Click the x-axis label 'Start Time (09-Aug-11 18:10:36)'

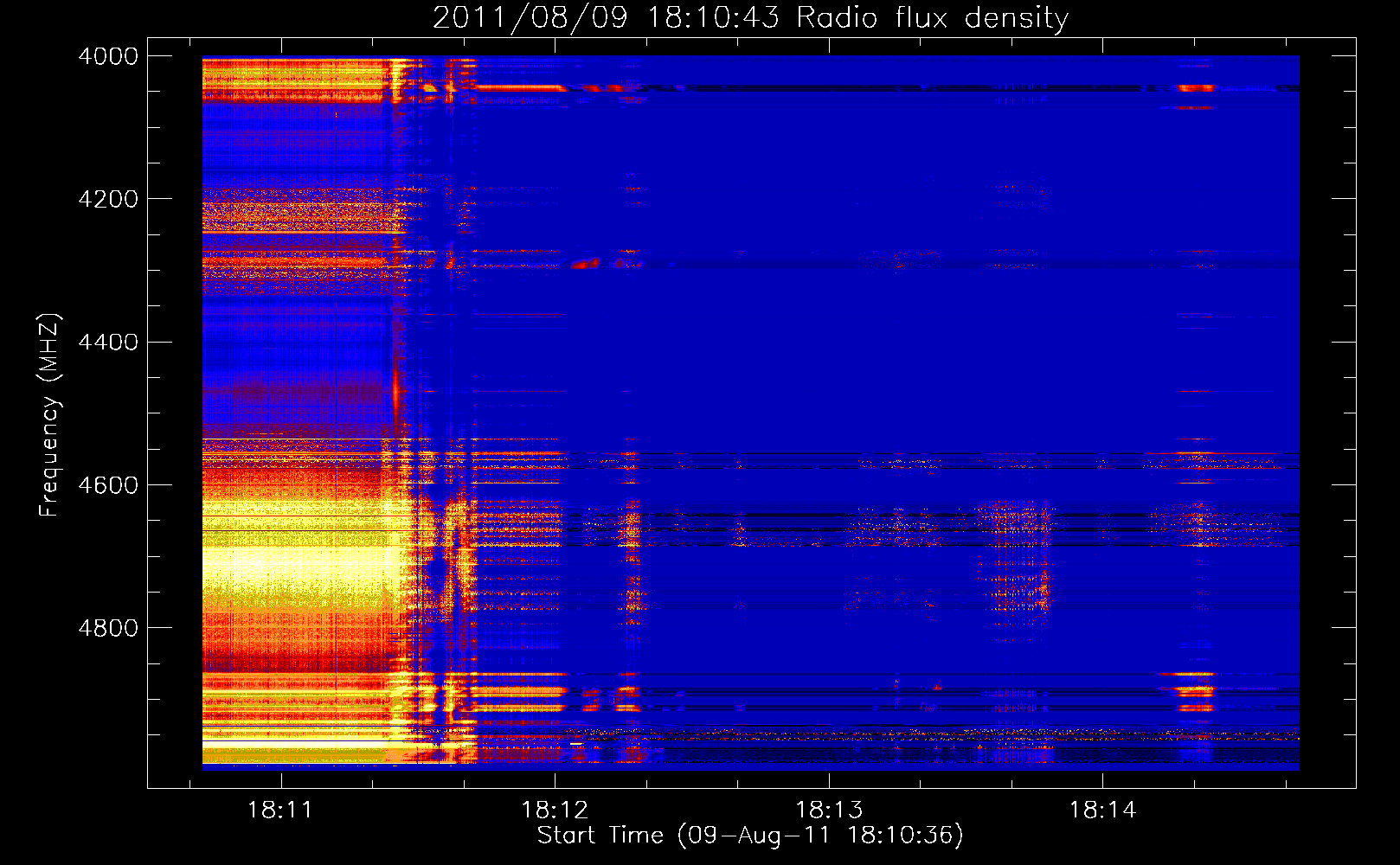(750, 836)
